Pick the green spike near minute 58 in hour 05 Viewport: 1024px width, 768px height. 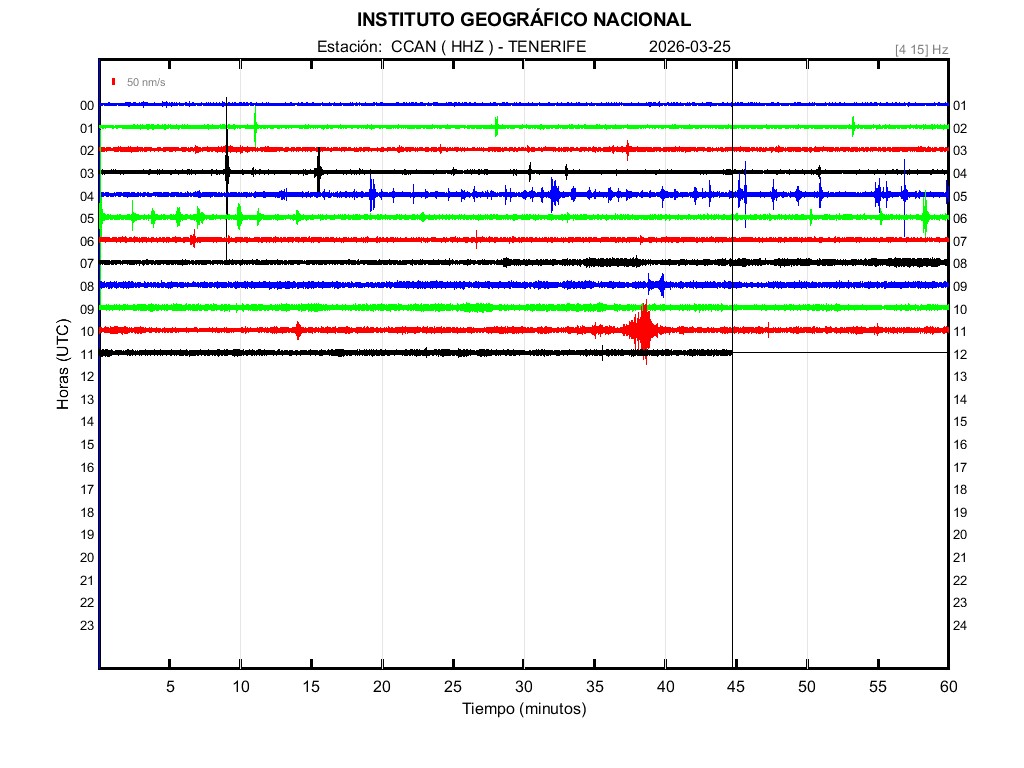925,216
